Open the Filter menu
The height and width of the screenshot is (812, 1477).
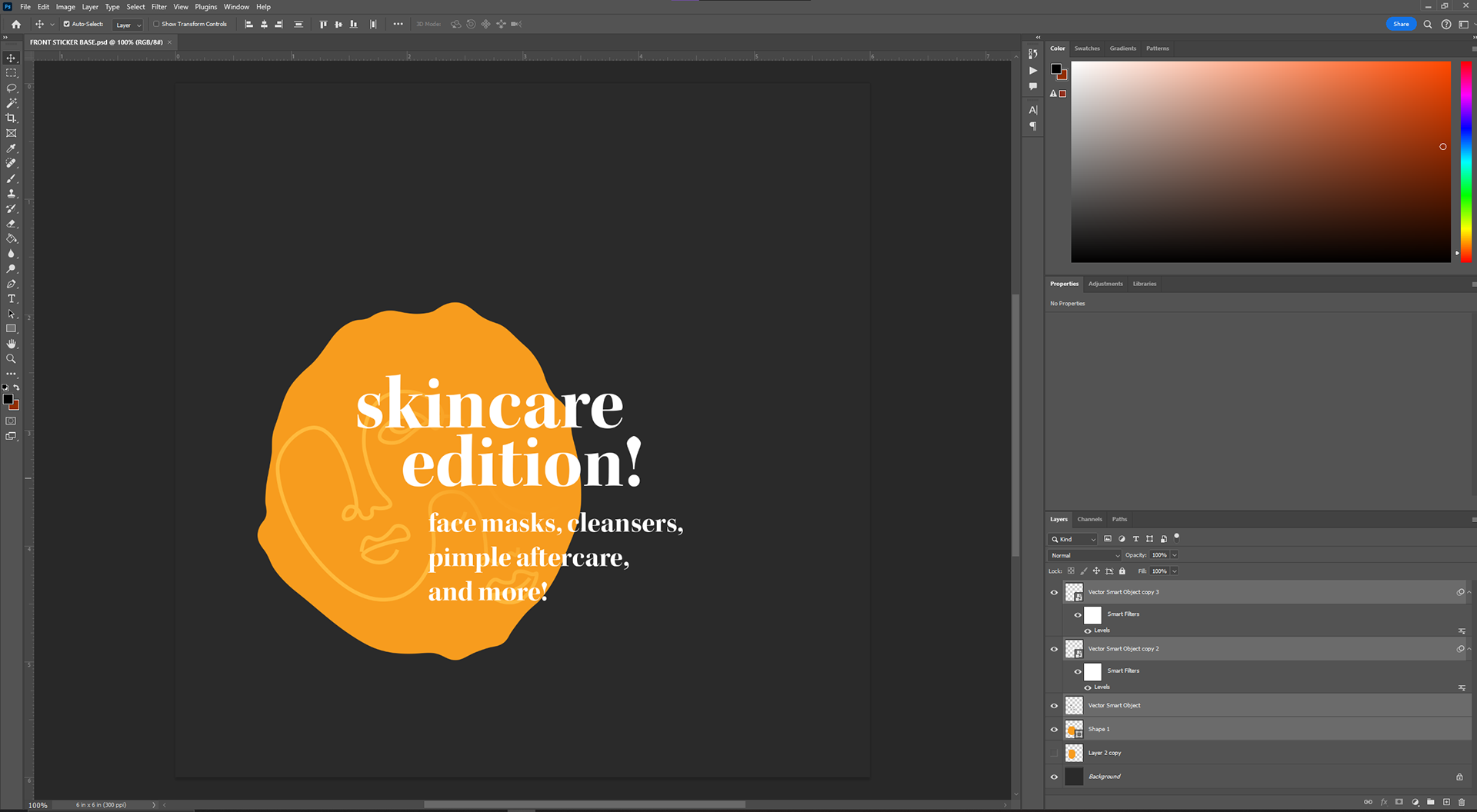click(x=158, y=7)
